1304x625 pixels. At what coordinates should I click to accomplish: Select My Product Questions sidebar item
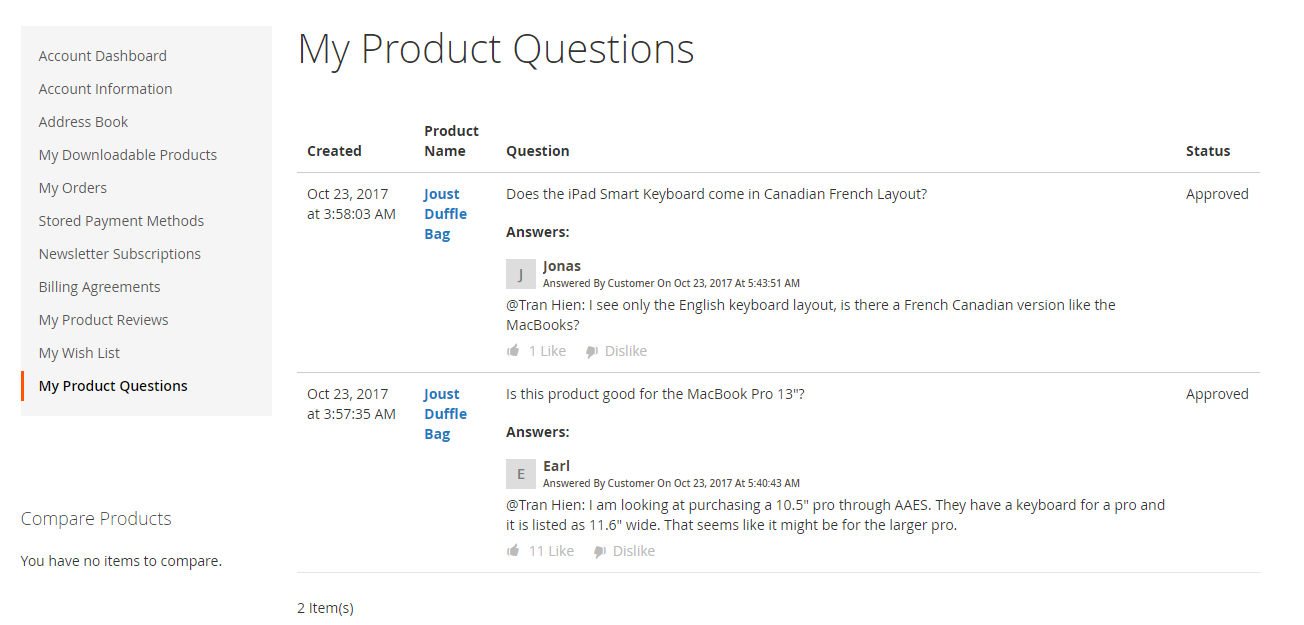(113, 386)
